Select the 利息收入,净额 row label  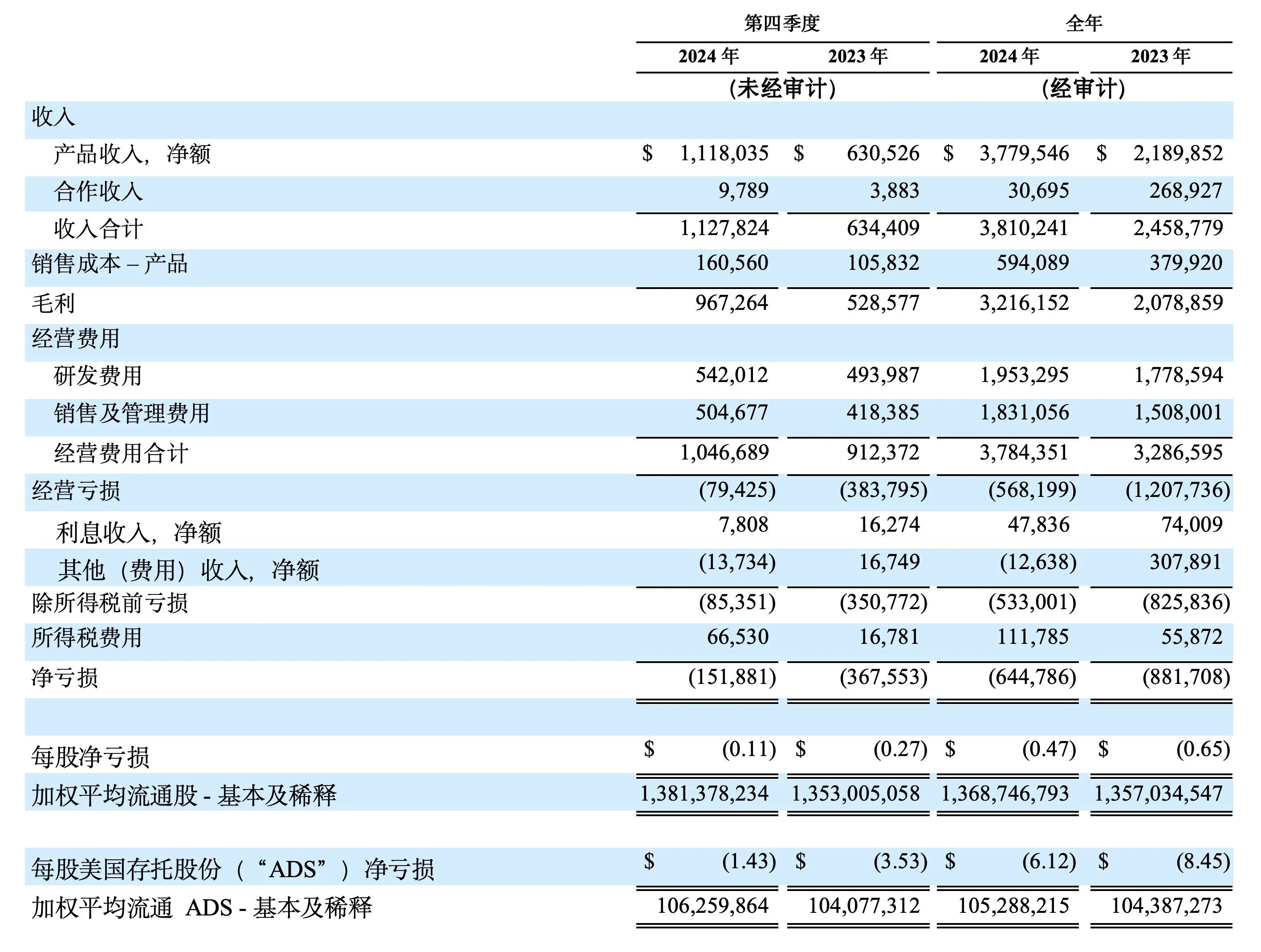138,533
